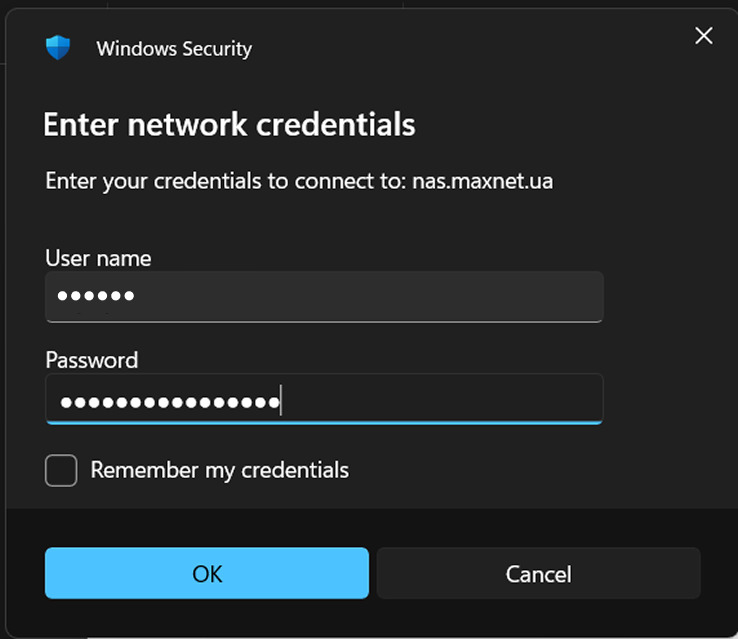Click the "Enter your credentials to connect to" text

(225, 182)
